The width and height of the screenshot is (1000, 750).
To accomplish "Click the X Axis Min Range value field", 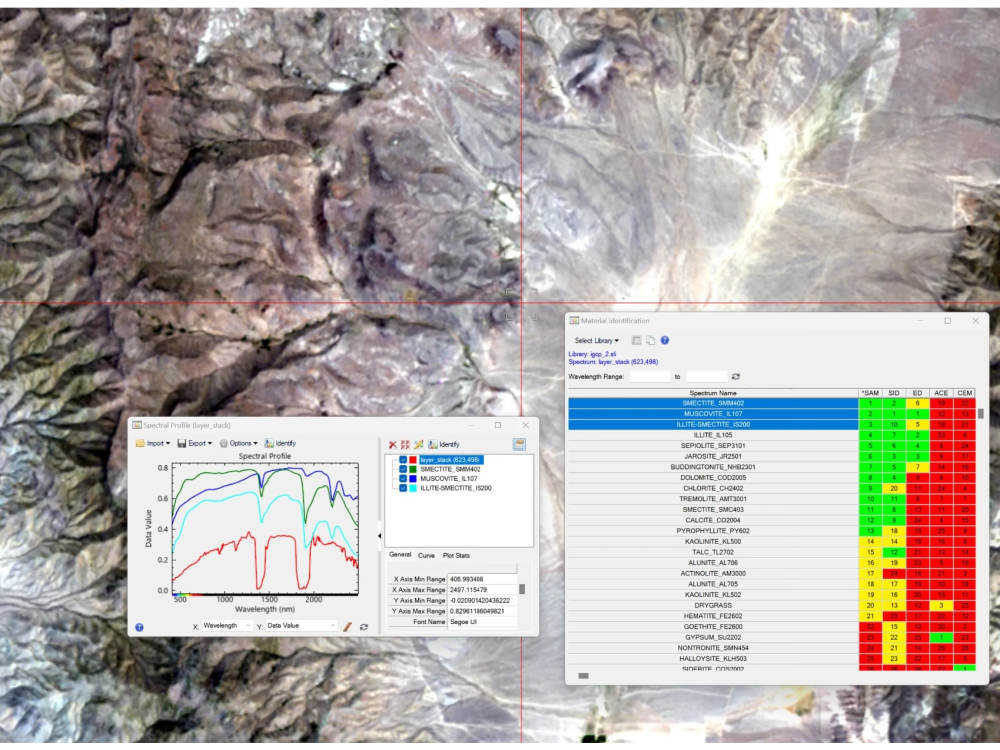I will point(482,580).
